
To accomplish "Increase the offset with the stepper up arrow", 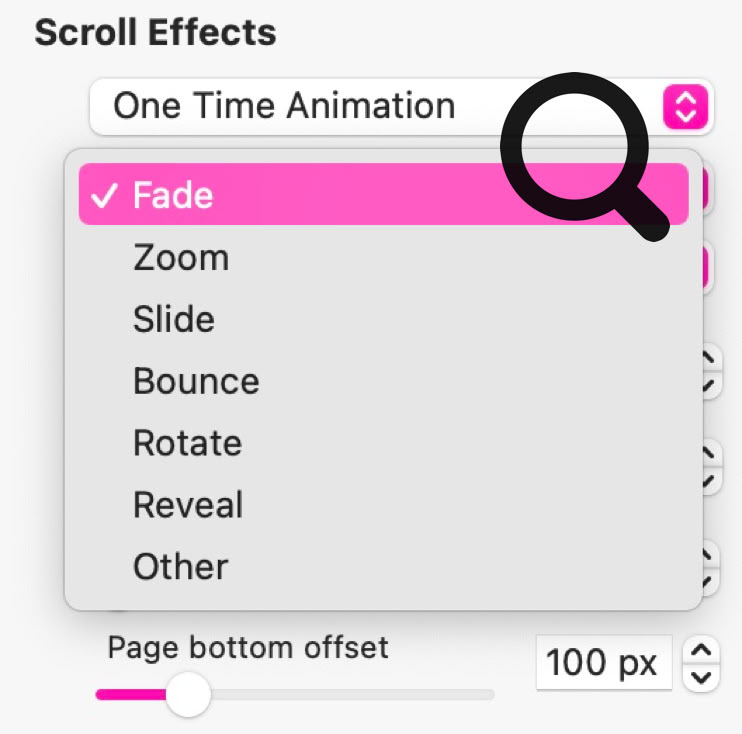I will [704, 651].
